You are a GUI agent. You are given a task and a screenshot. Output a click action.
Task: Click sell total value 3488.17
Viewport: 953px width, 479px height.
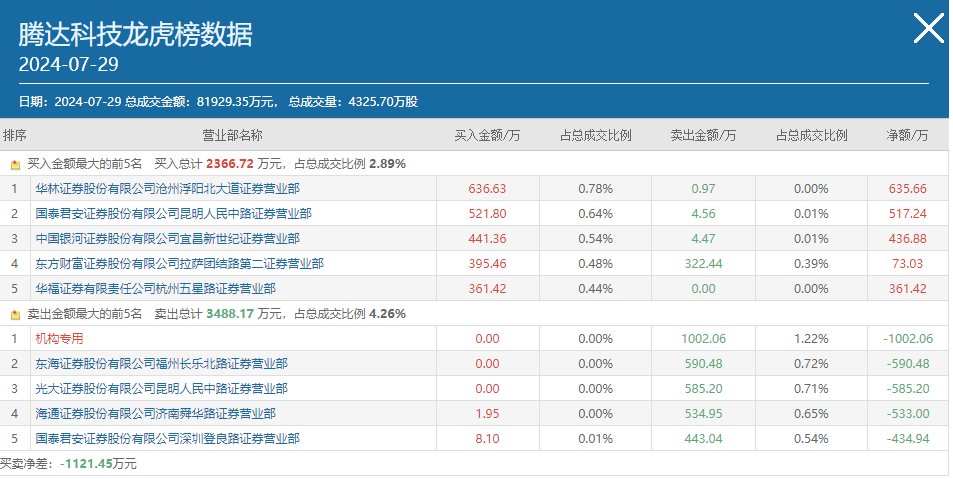pyautogui.click(x=230, y=314)
